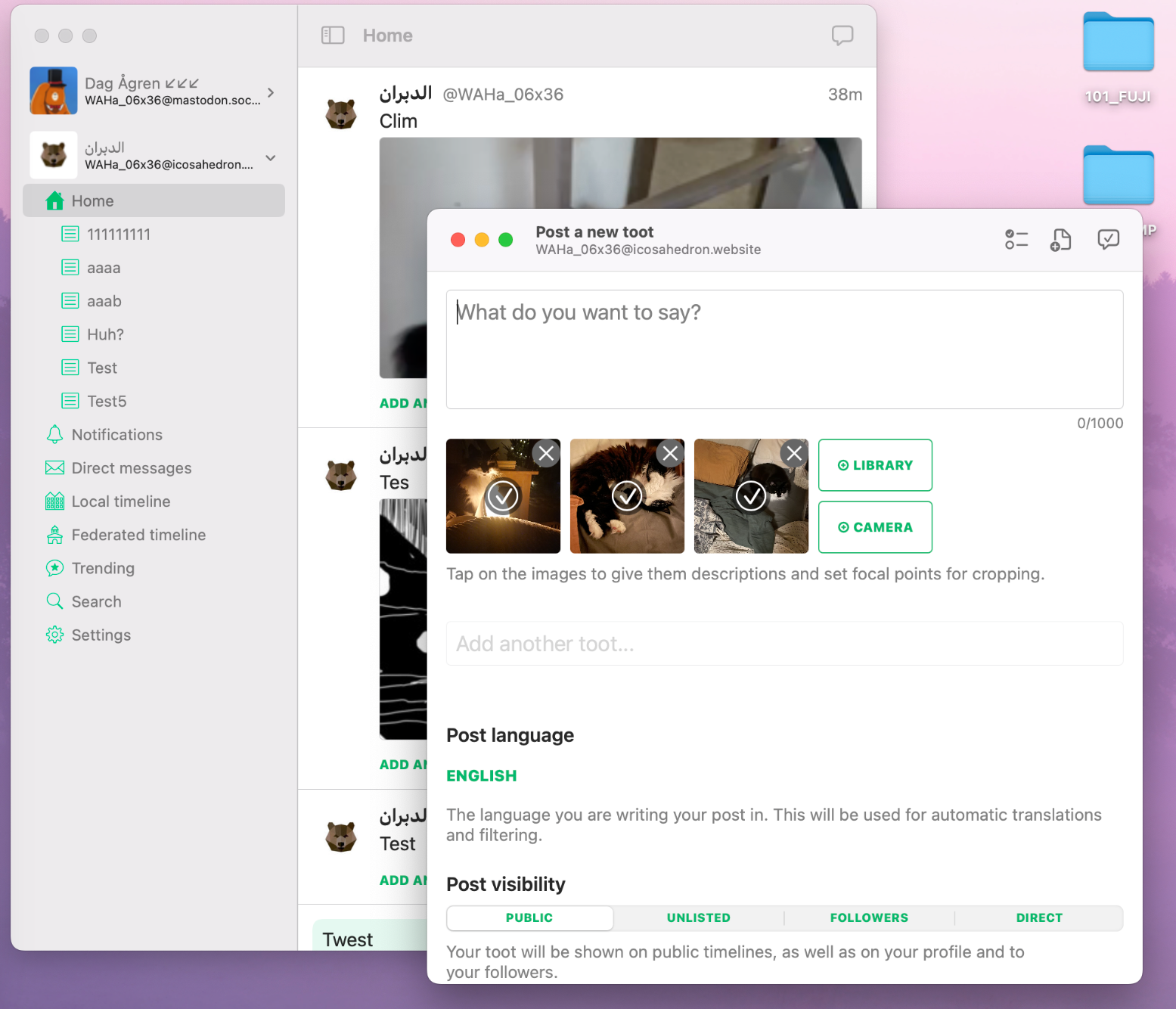Remove the first attached cat image
This screenshot has width=1176, height=1009.
click(546, 453)
